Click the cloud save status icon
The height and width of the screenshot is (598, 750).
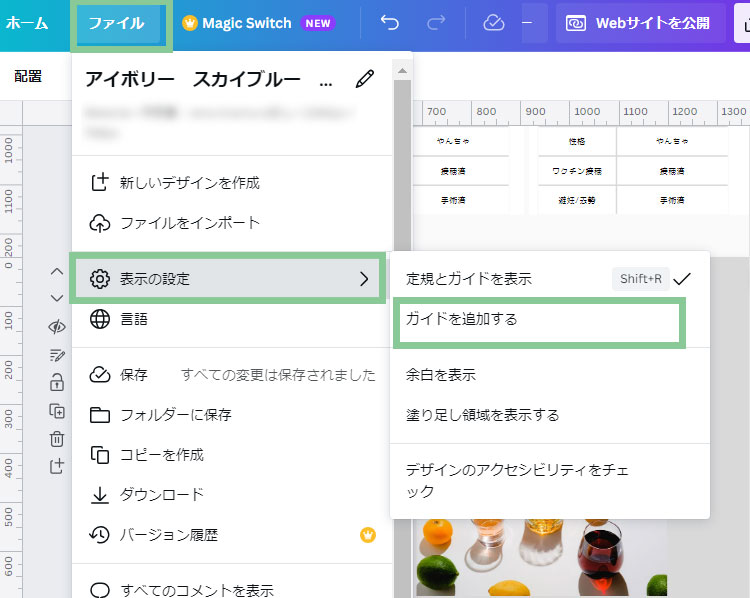point(493,23)
